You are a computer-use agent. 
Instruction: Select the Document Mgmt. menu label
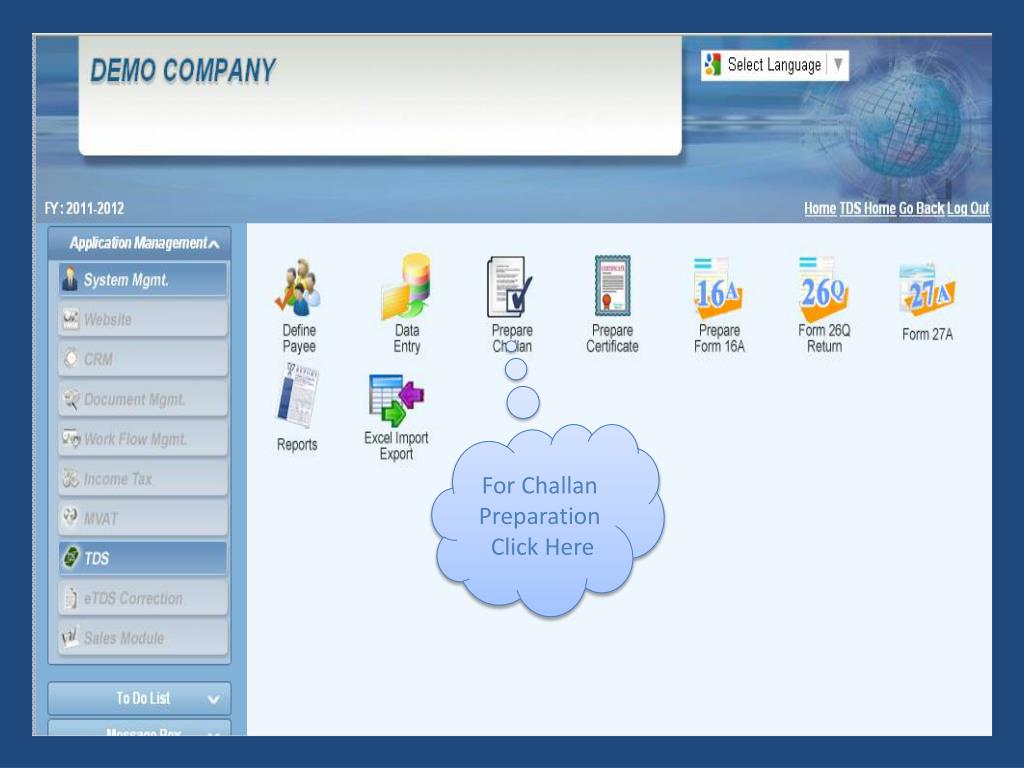[135, 400]
